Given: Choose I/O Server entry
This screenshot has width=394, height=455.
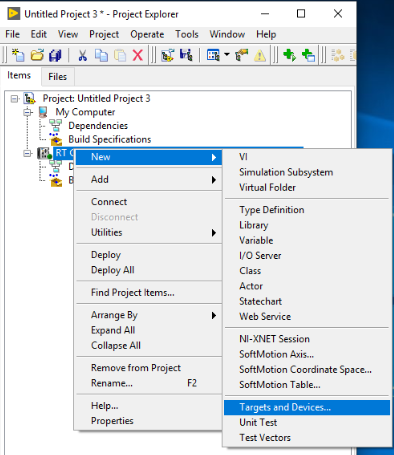Looking at the screenshot, I should (307, 256).
